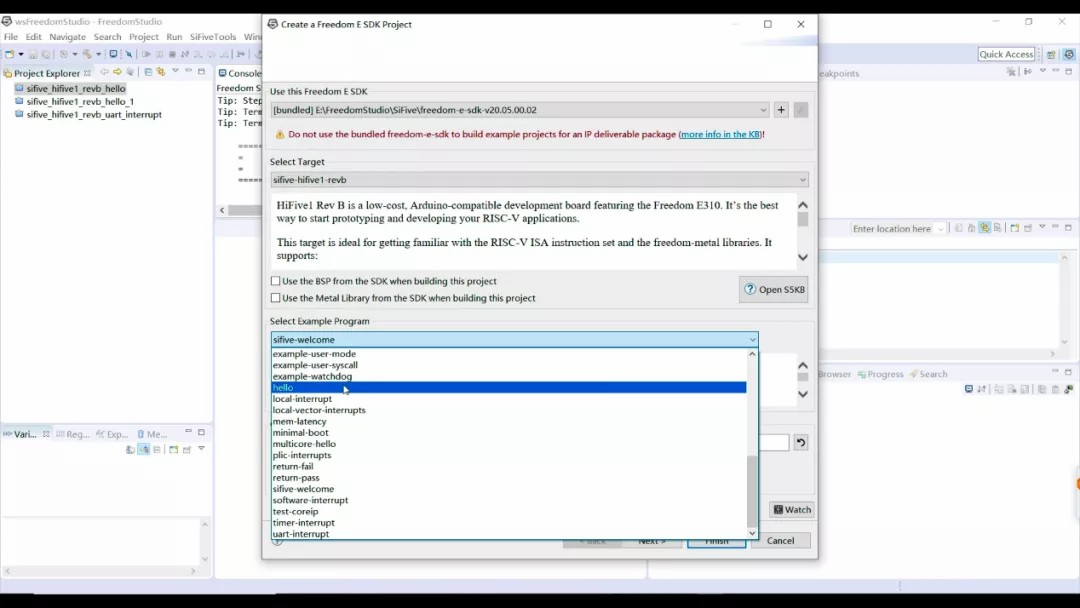This screenshot has height=608, width=1080.
Task: Click Collapse All icon in Variables view
Action: [x=157, y=450]
